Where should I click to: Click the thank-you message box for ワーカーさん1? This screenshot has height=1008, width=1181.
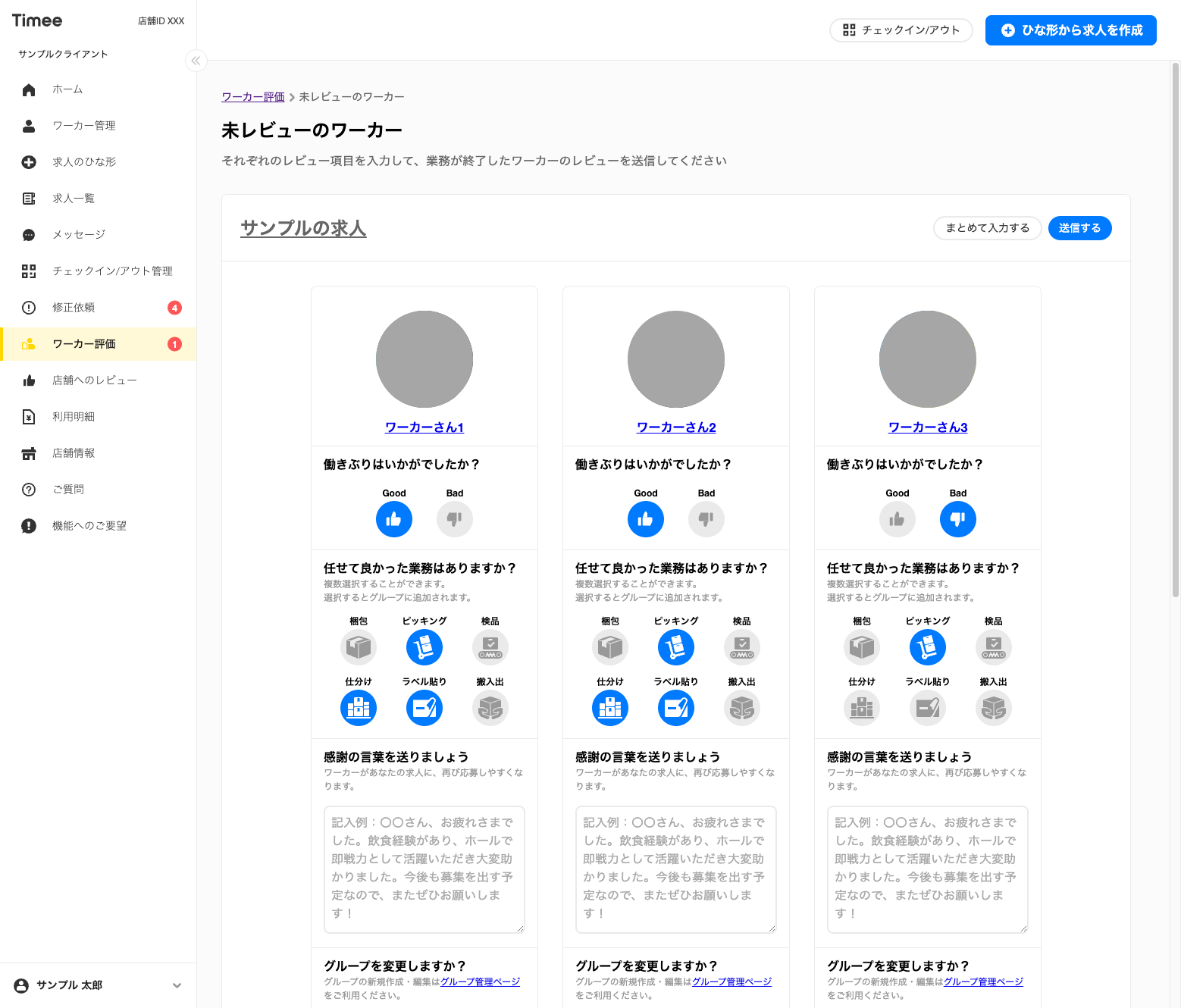click(424, 869)
